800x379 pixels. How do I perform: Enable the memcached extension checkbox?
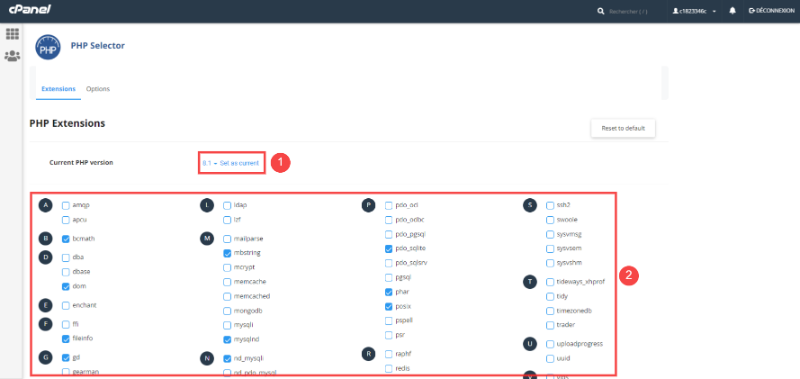click(x=227, y=296)
